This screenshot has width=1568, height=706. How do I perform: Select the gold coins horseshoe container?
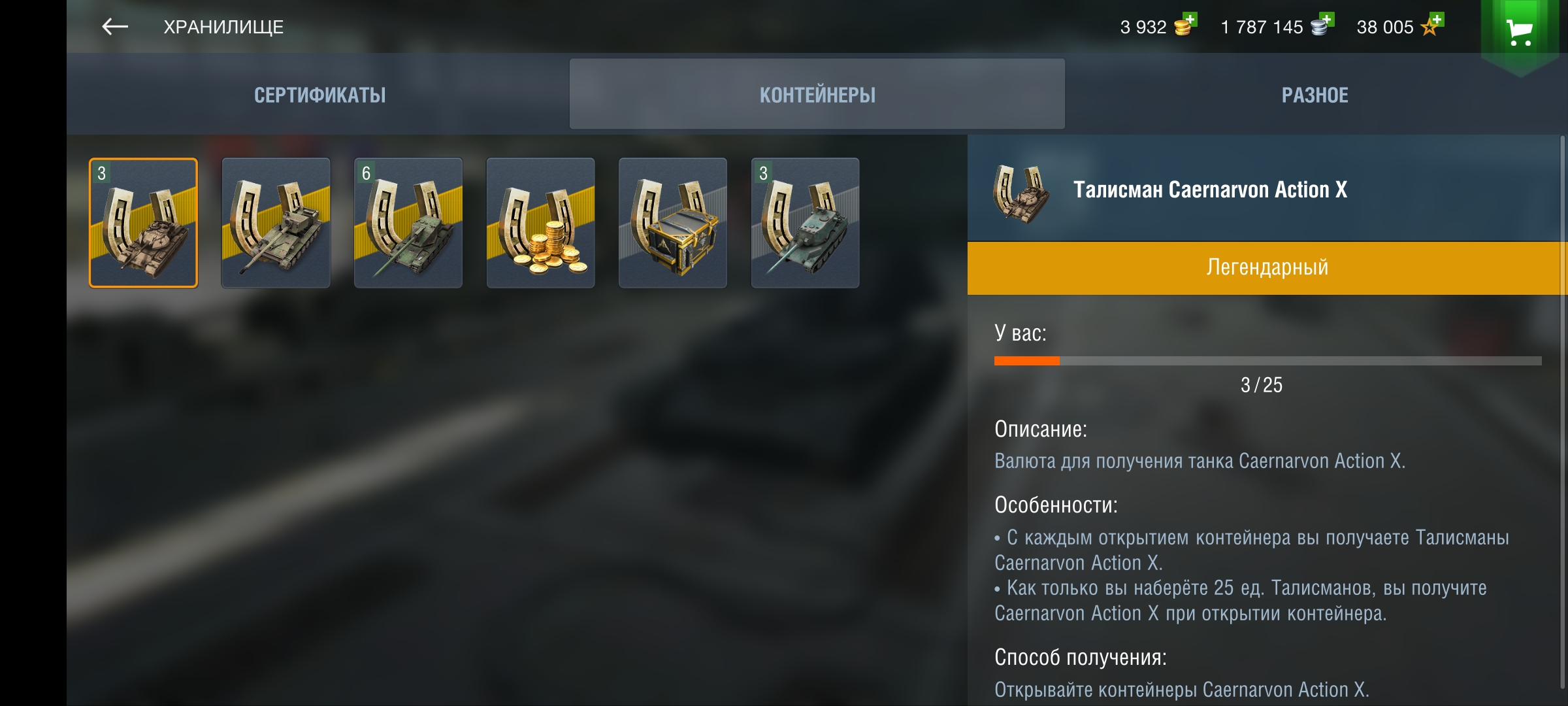[540, 223]
